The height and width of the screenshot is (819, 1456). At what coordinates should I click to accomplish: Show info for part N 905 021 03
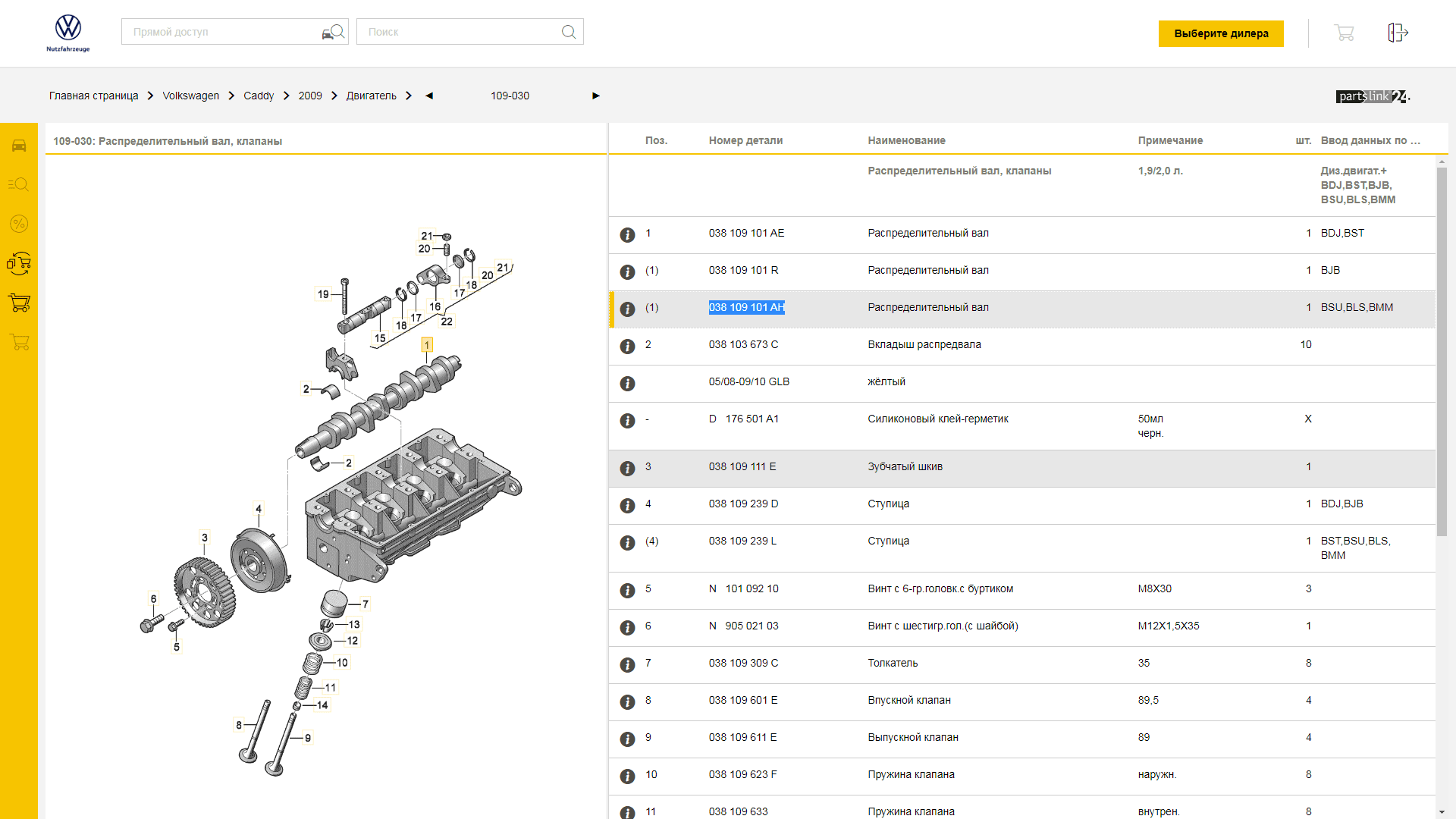(x=627, y=628)
